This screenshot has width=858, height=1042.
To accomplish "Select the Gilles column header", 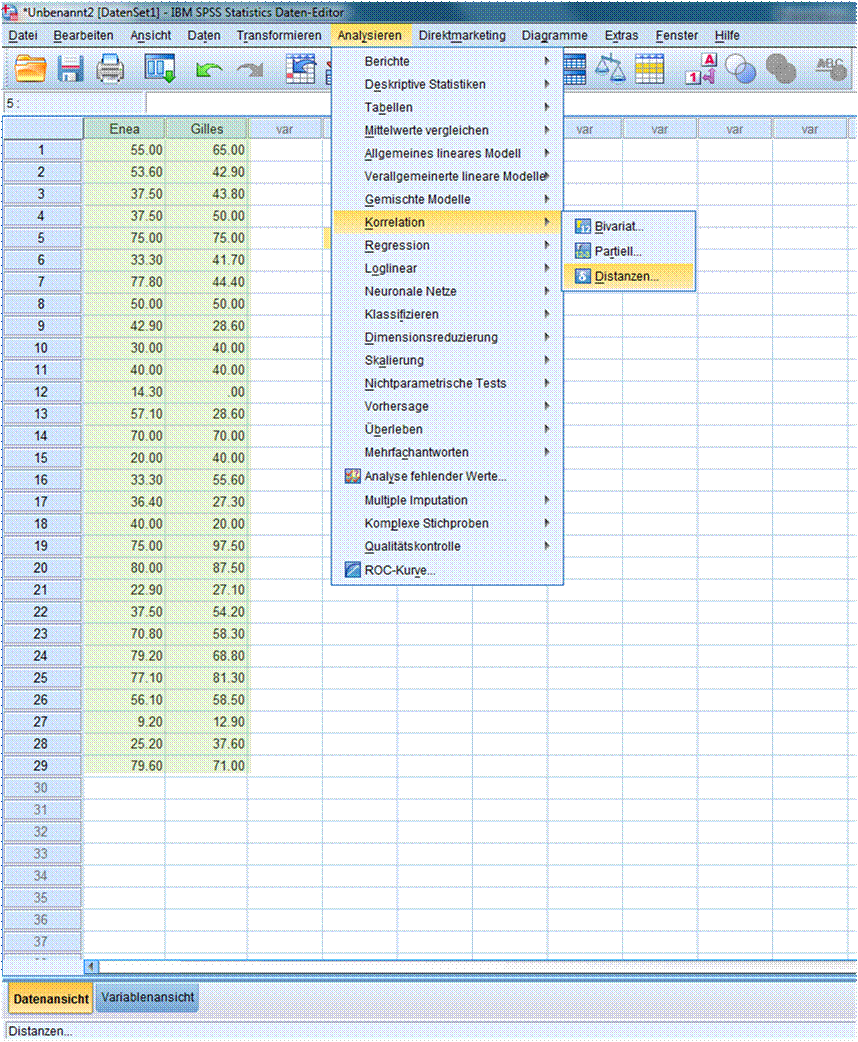I will coord(207,129).
